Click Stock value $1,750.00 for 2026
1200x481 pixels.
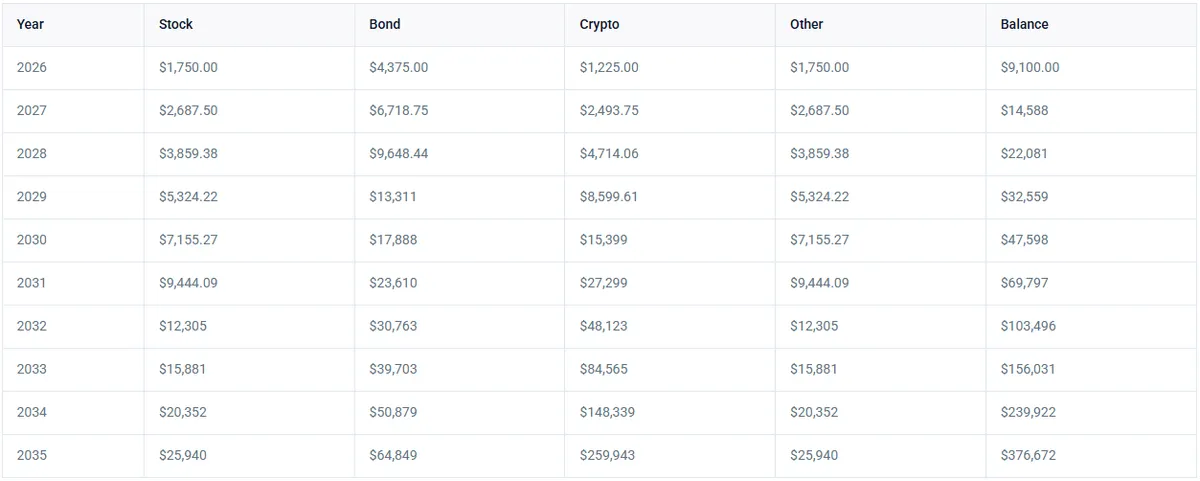(x=188, y=67)
